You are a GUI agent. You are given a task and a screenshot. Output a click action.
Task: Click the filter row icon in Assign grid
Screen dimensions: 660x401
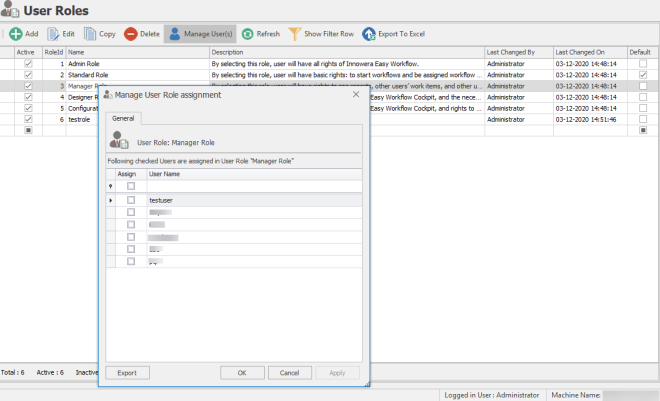tap(111, 186)
